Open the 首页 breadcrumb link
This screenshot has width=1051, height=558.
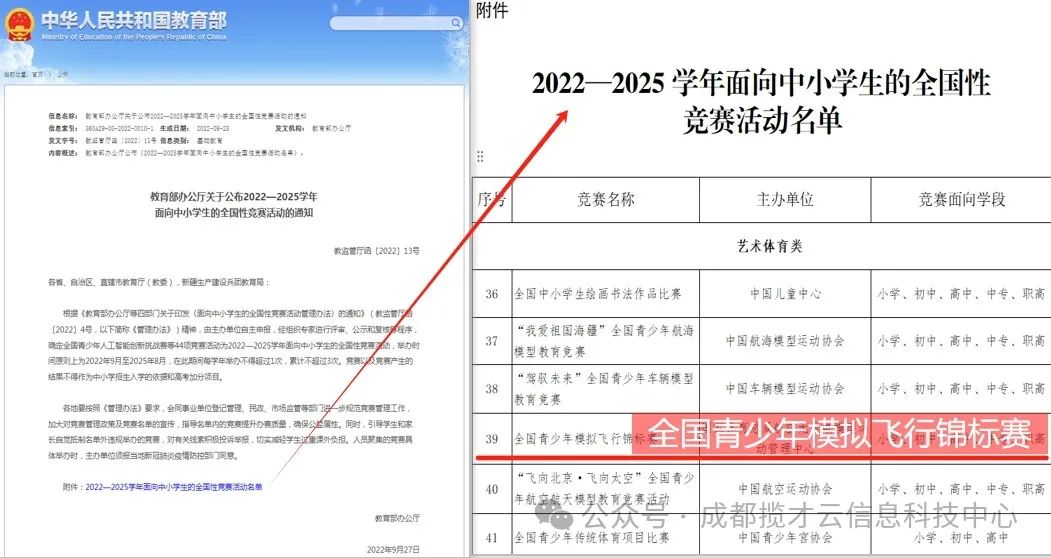pyautogui.click(x=38, y=74)
